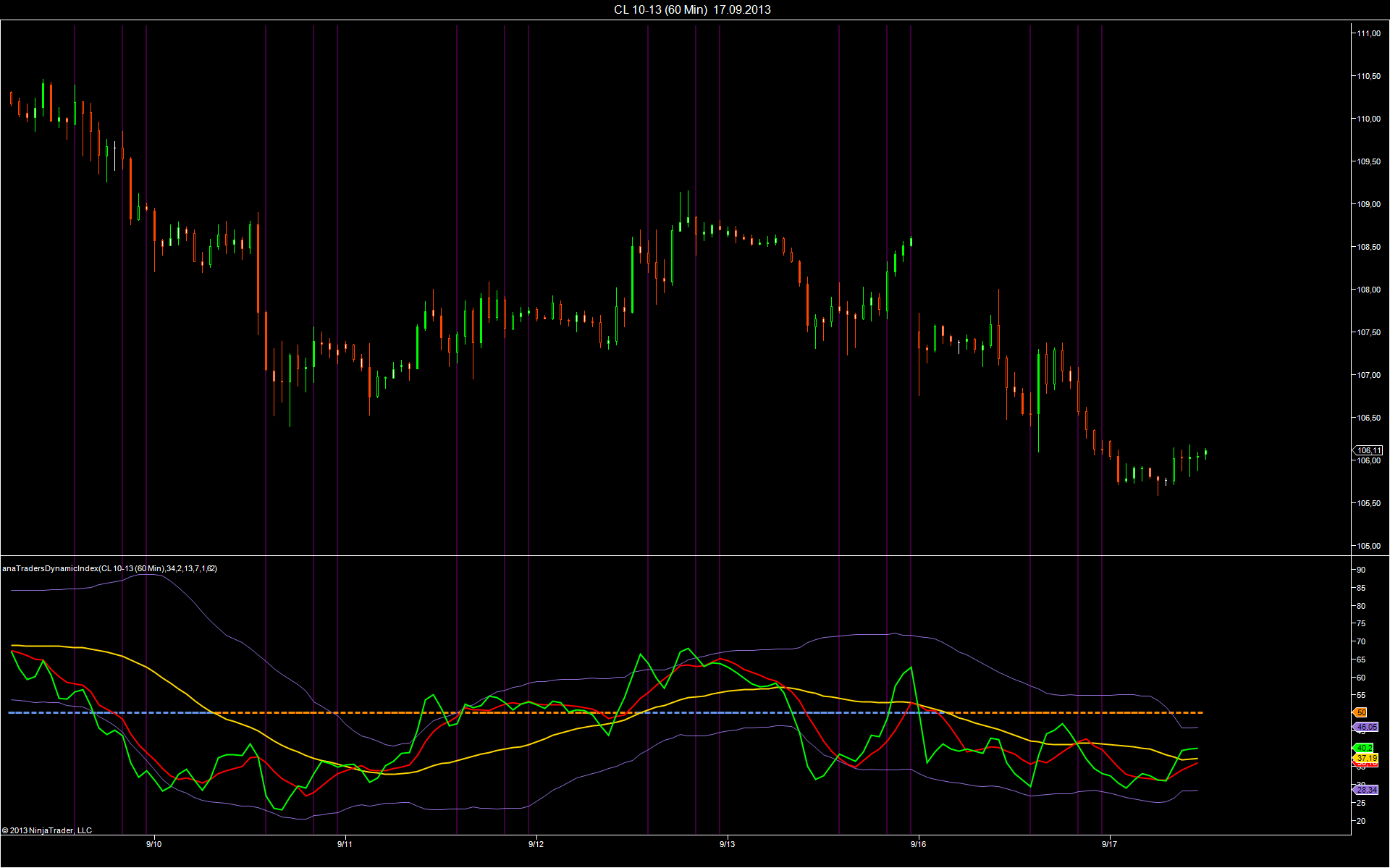Click the anaTradersDynamicIndex indicator label

(109, 568)
